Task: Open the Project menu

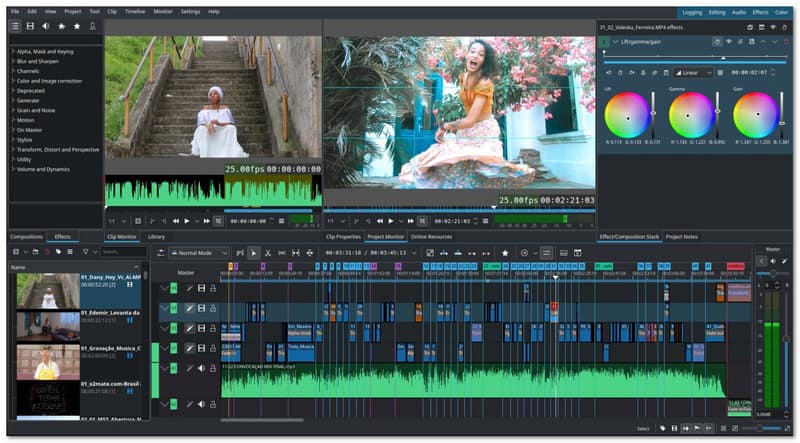Action: click(72, 11)
